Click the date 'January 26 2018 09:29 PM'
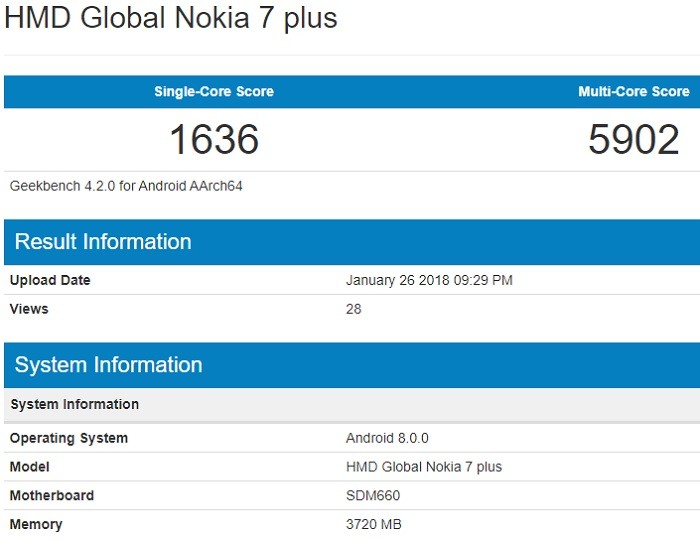 (429, 280)
